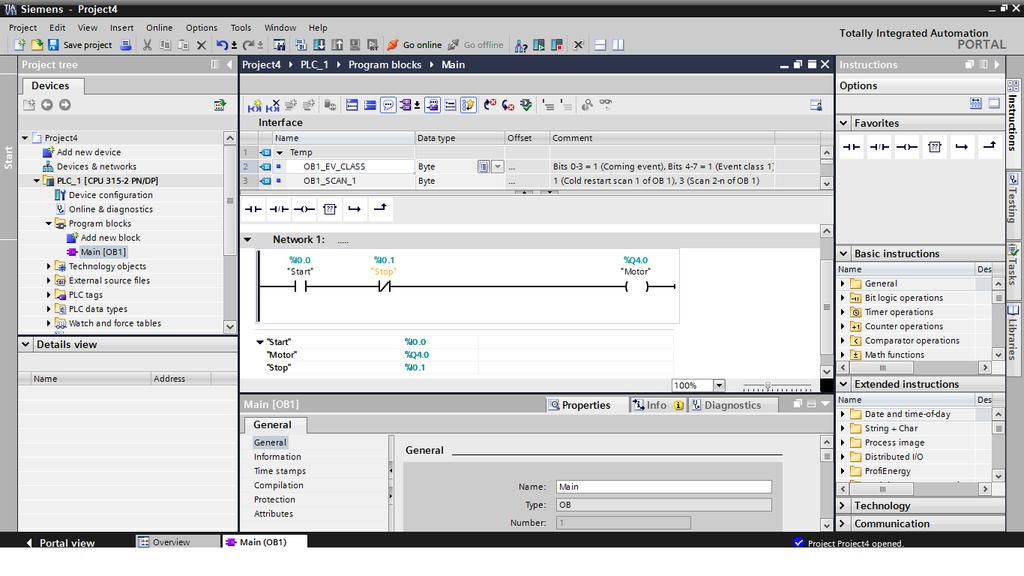Toggle the Project tree collapse arrow
This screenshot has height=576, width=1024.
tap(229, 65)
